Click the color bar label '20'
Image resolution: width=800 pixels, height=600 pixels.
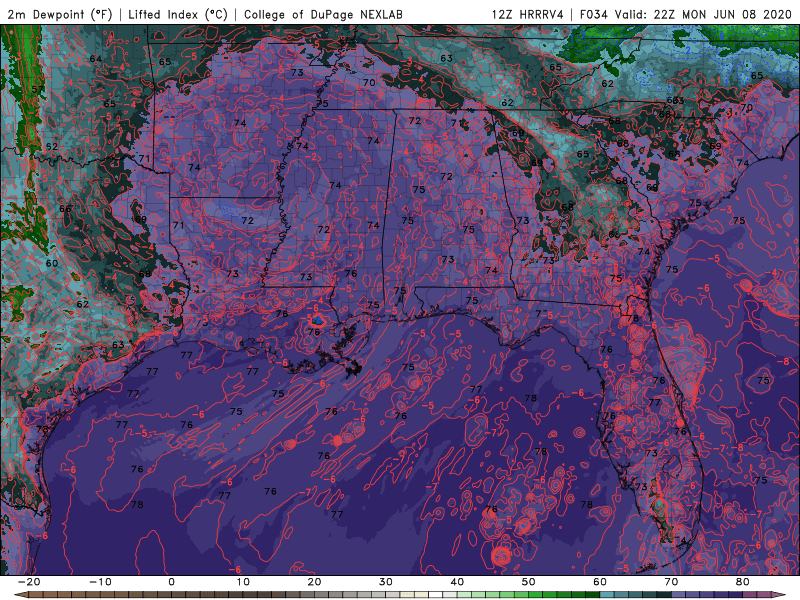pyautogui.click(x=314, y=582)
